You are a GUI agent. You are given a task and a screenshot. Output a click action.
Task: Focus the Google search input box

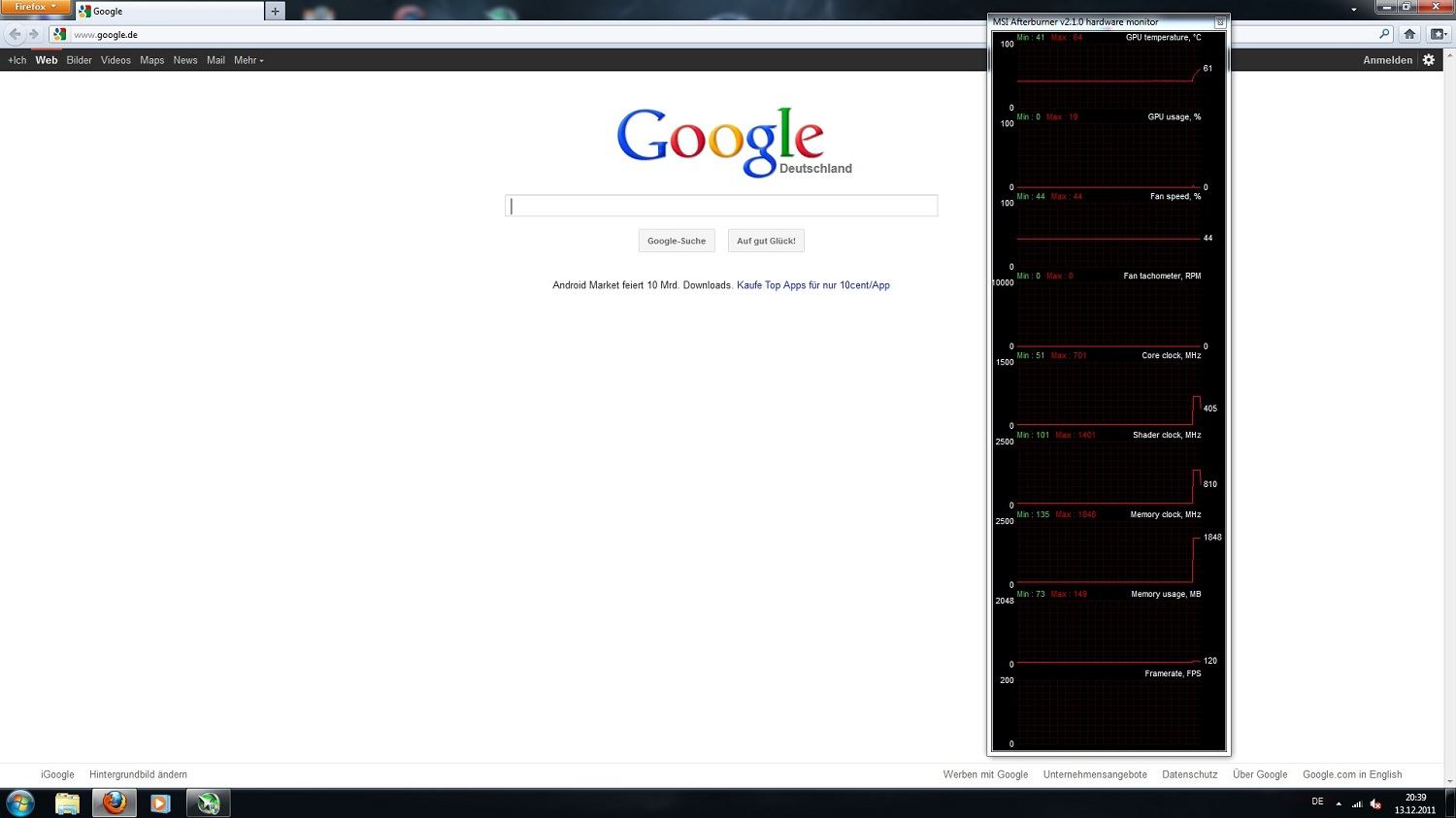click(x=721, y=206)
